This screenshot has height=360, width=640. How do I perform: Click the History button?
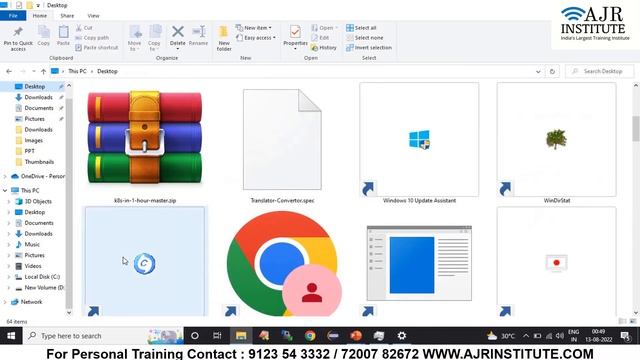click(x=324, y=47)
